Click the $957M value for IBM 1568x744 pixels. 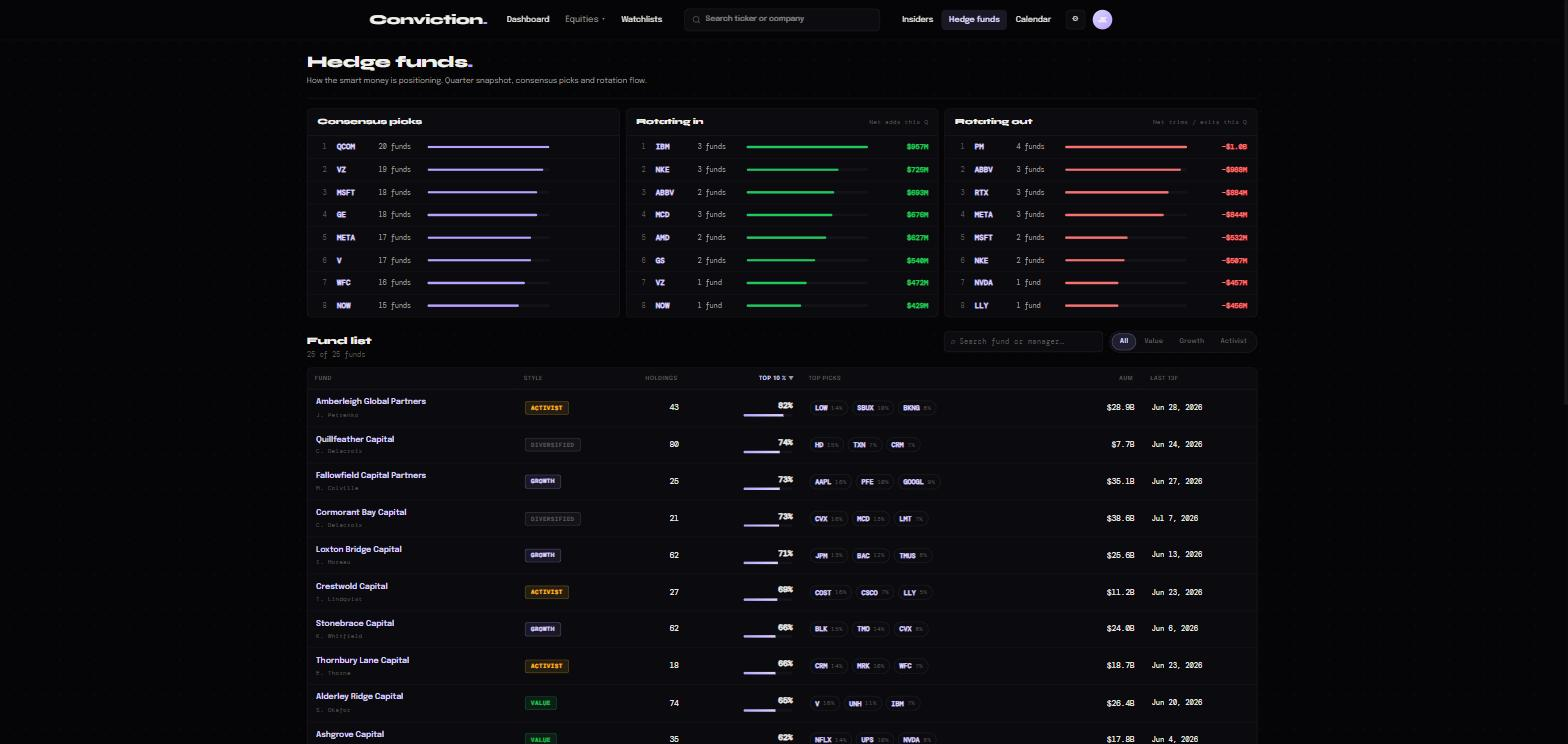coord(917,147)
